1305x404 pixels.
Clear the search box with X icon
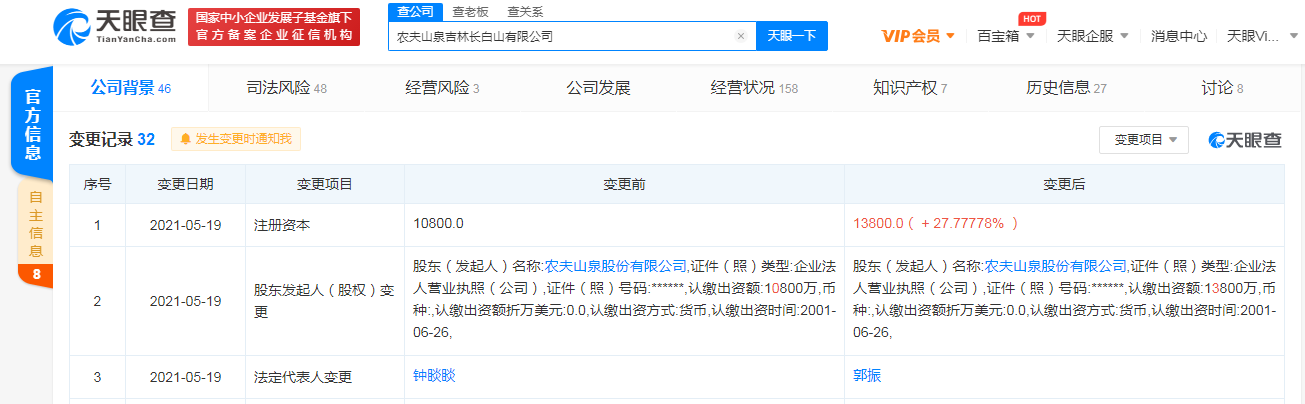(740, 36)
